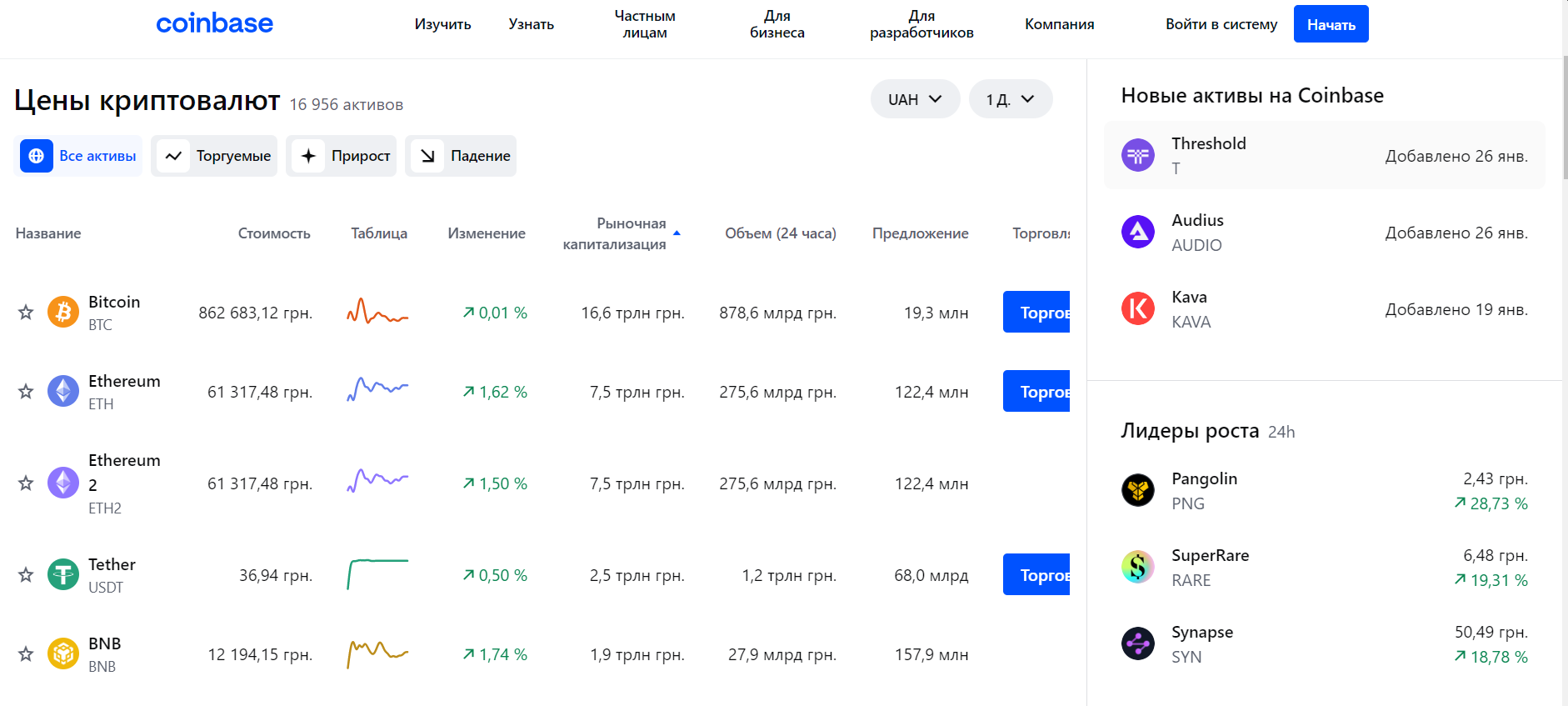Image resolution: width=1568 pixels, height=706 pixels.
Task: Click the Tether USDT coin icon
Action: click(x=63, y=575)
